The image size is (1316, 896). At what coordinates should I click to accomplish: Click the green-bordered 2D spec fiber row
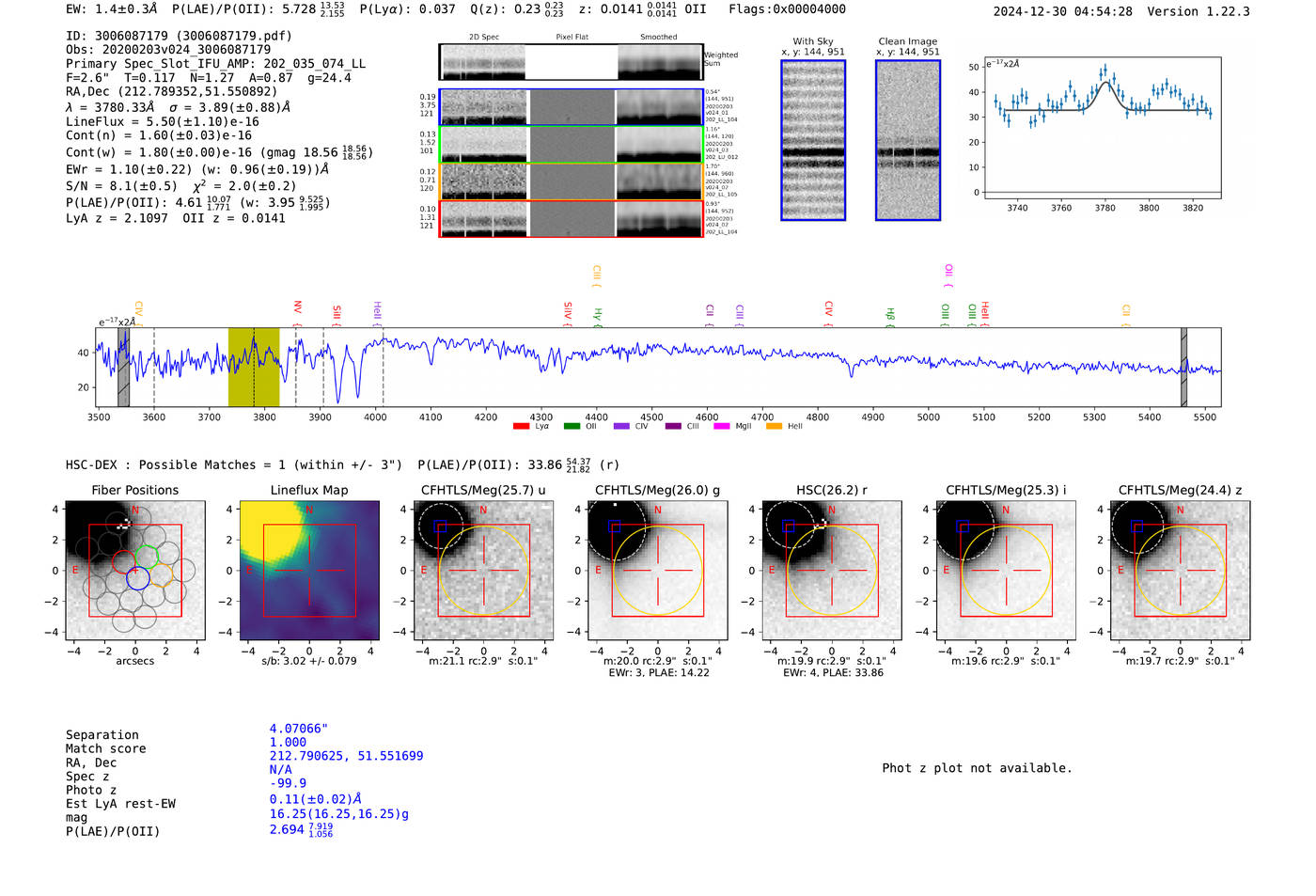click(572, 145)
